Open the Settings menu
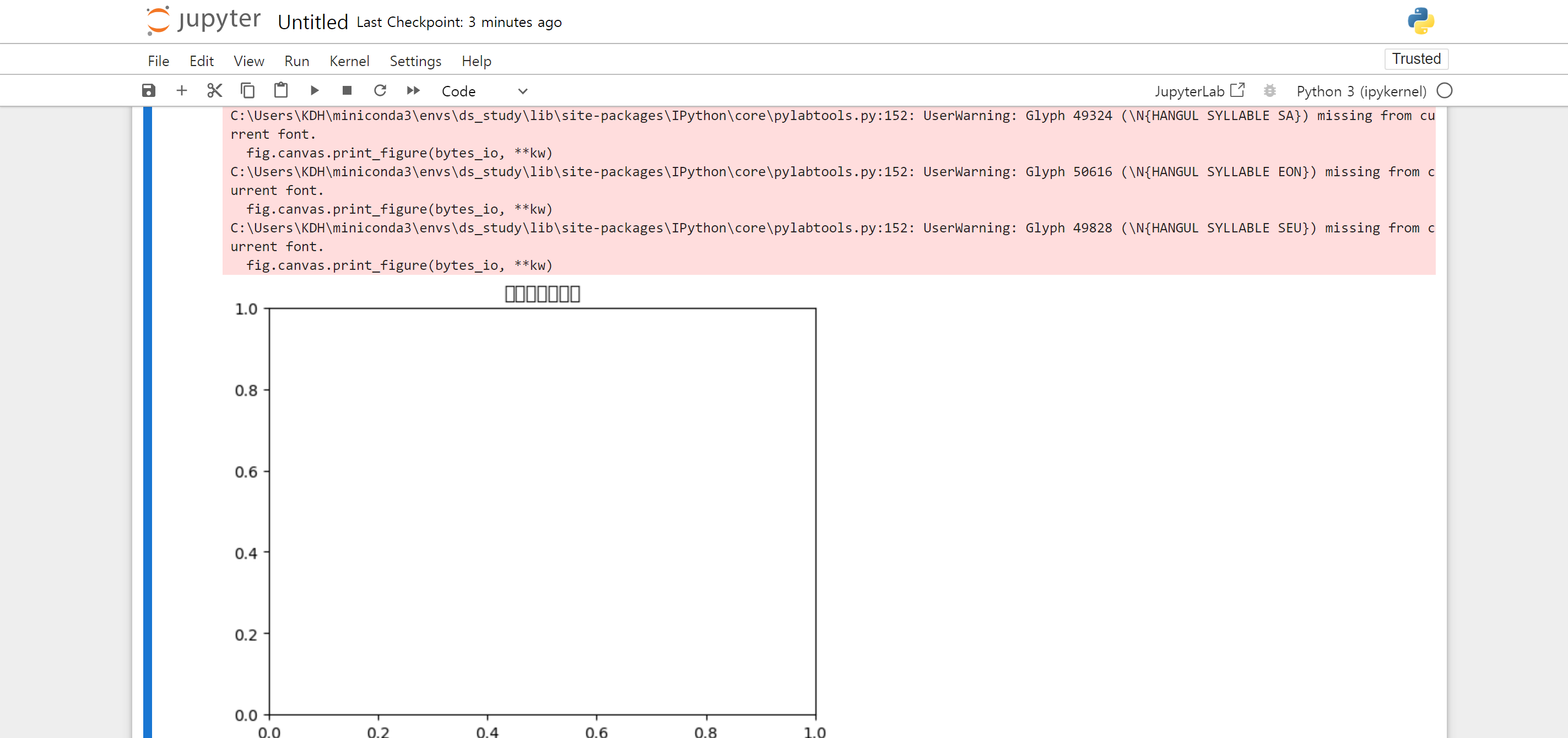The height and width of the screenshot is (738, 1568). [x=415, y=61]
